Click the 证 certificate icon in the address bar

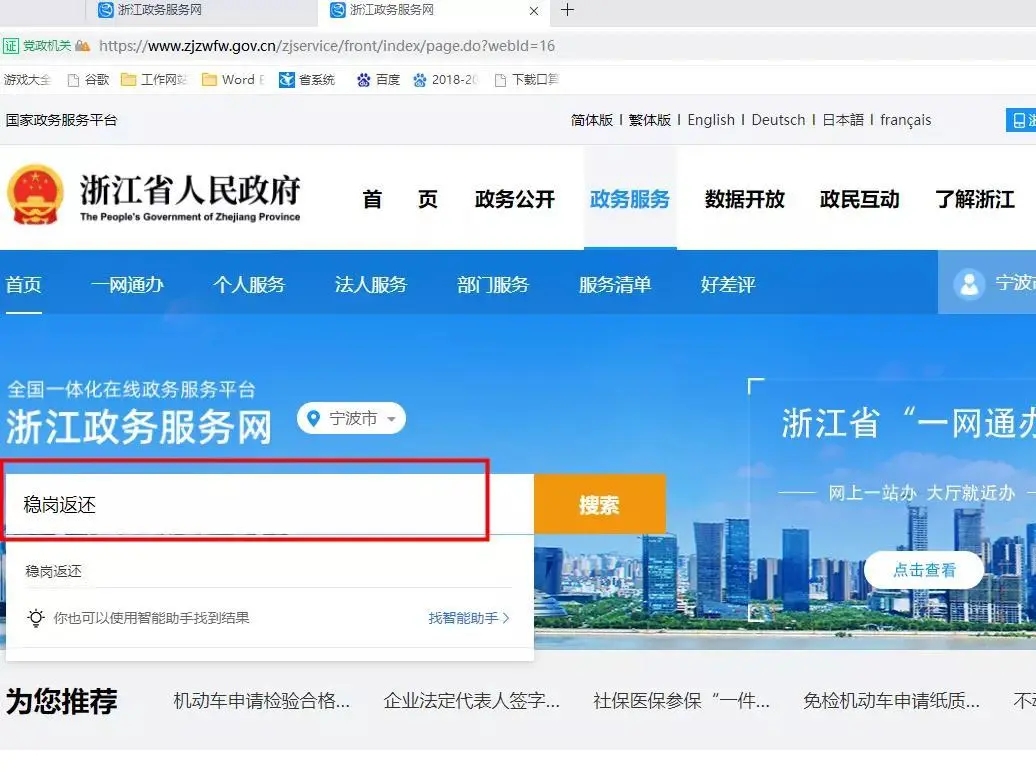pos(11,46)
